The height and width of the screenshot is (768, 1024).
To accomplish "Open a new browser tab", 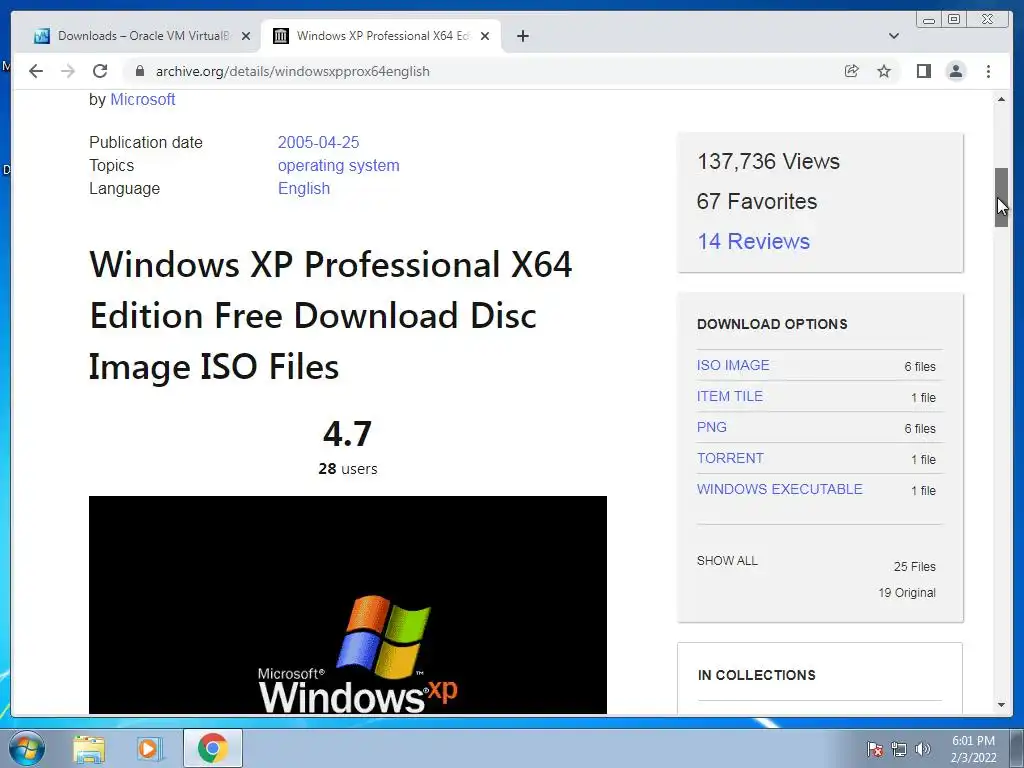I will 522,36.
